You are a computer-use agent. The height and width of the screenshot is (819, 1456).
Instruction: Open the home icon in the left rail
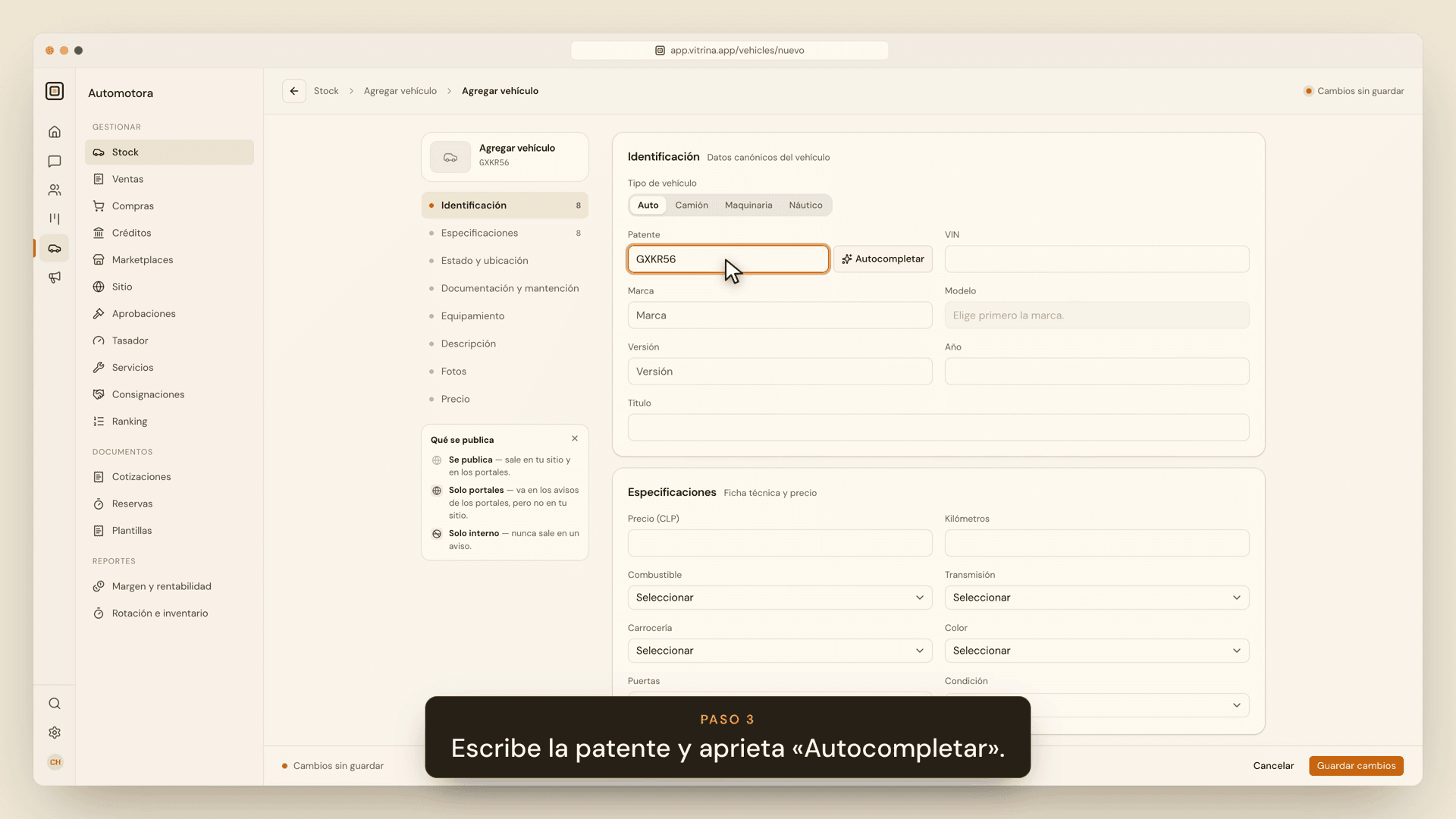pos(55,132)
